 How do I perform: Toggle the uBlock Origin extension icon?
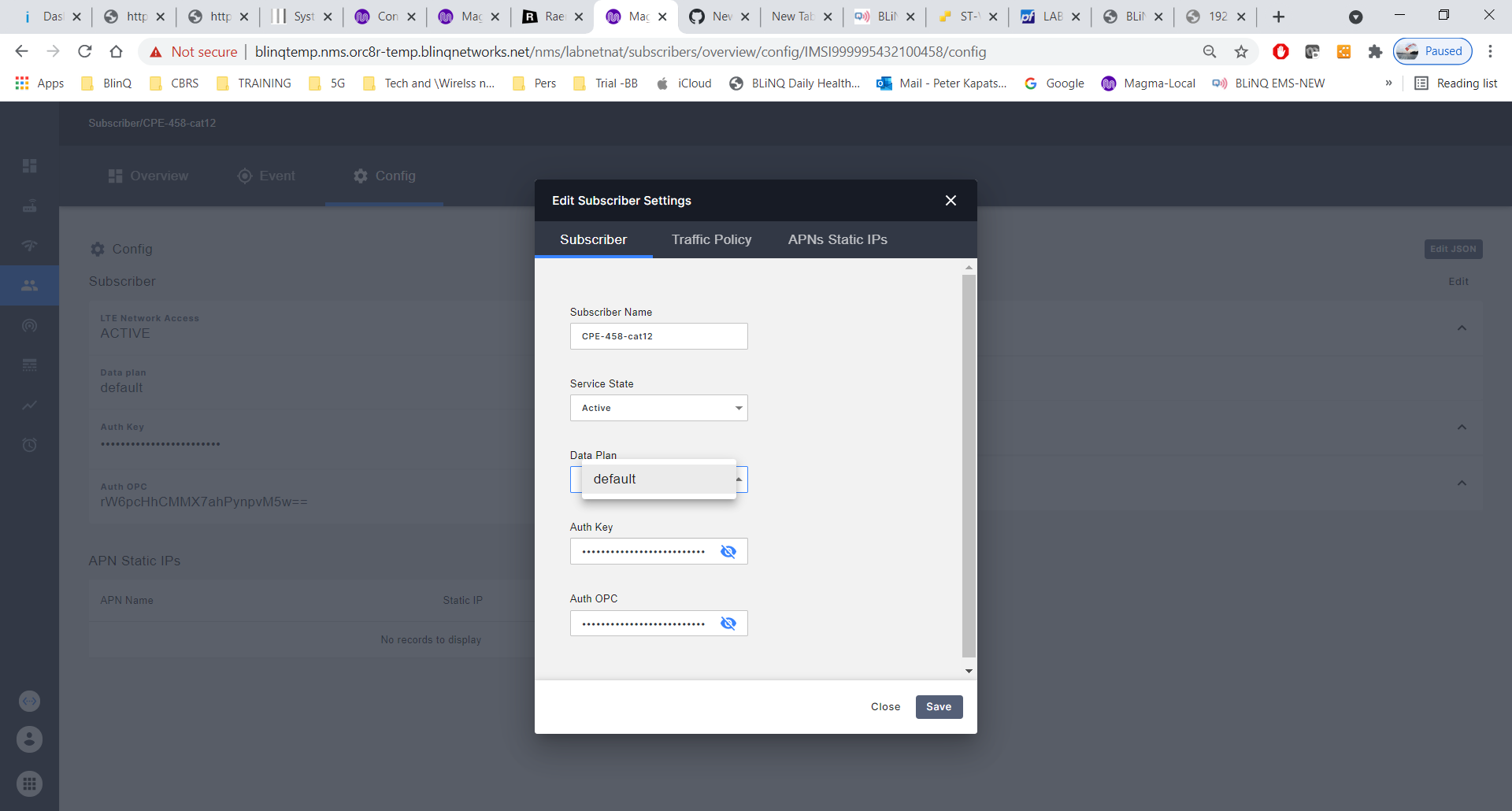click(1281, 51)
